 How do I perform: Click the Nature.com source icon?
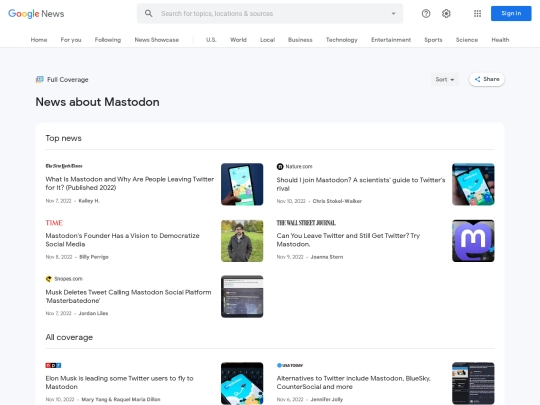pos(280,166)
